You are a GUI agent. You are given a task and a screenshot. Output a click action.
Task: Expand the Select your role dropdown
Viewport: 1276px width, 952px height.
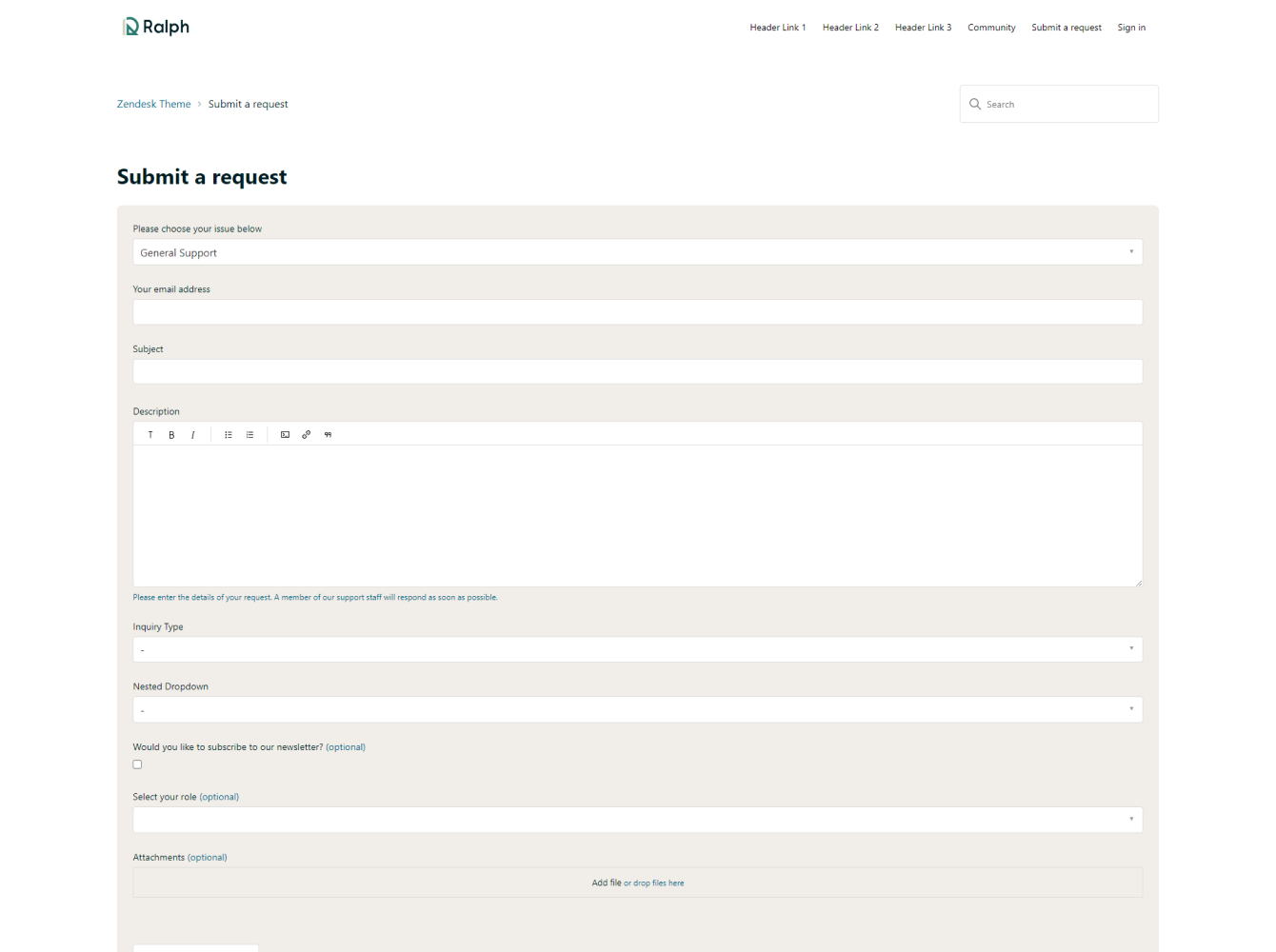tap(637, 820)
